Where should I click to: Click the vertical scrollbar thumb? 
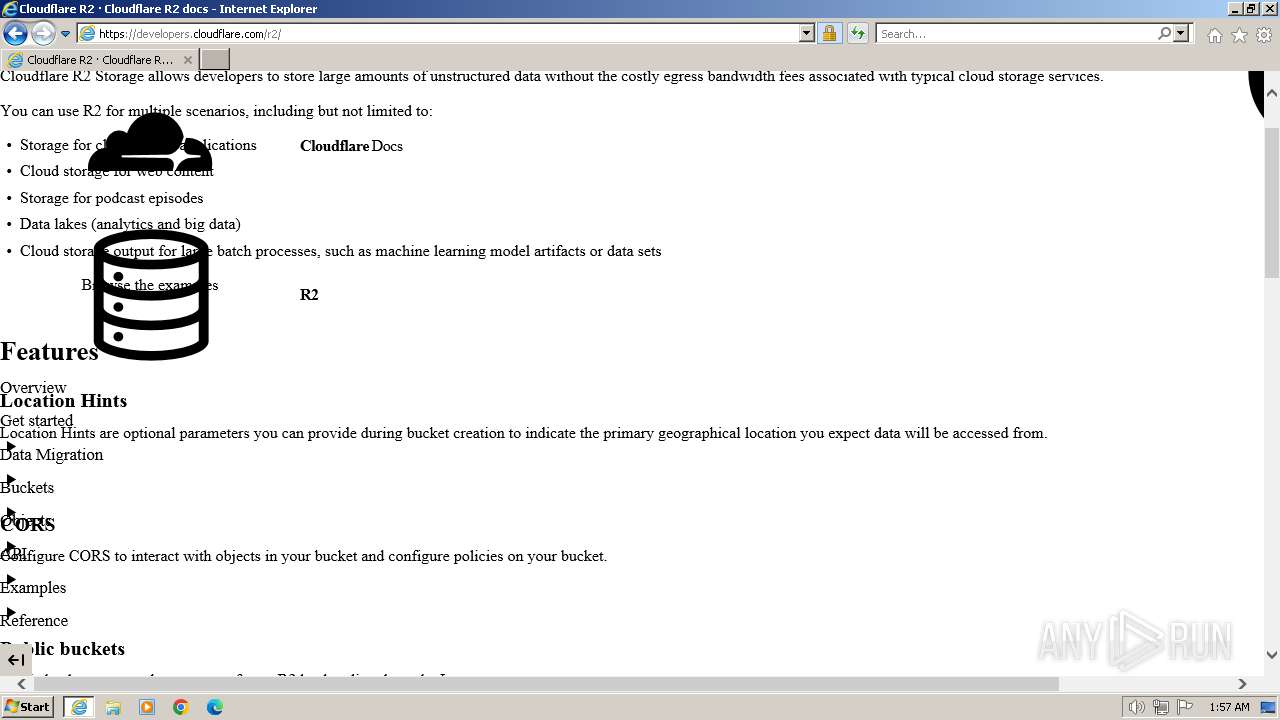coord(1271,203)
